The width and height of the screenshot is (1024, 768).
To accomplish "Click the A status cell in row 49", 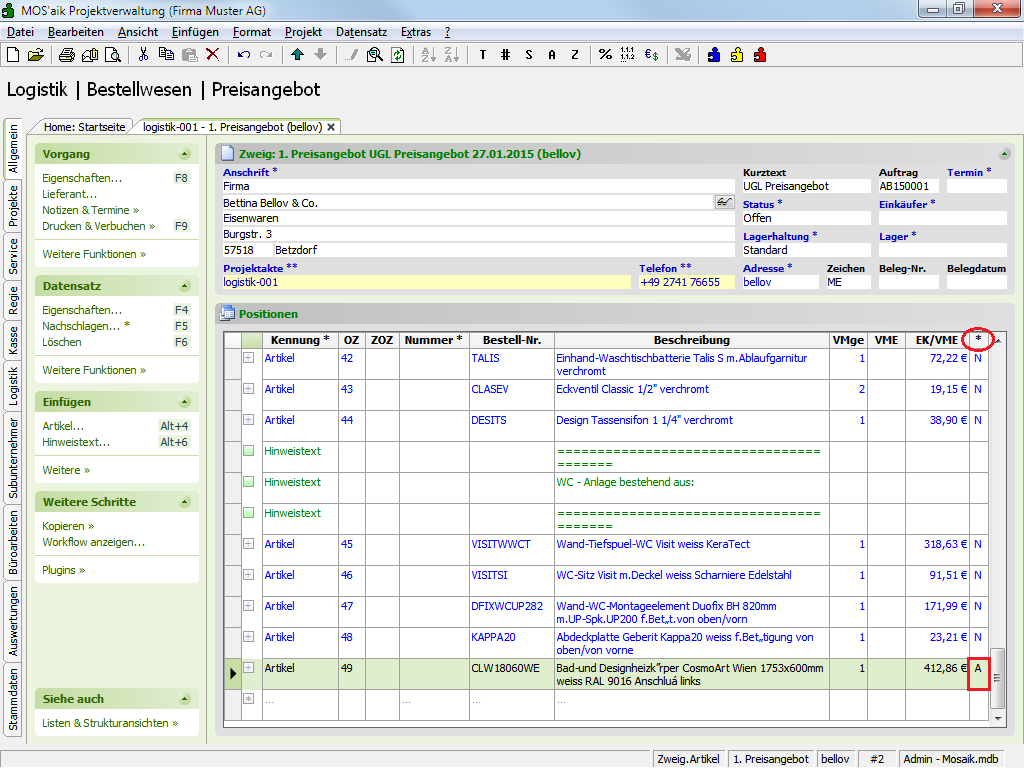I will (x=978, y=673).
